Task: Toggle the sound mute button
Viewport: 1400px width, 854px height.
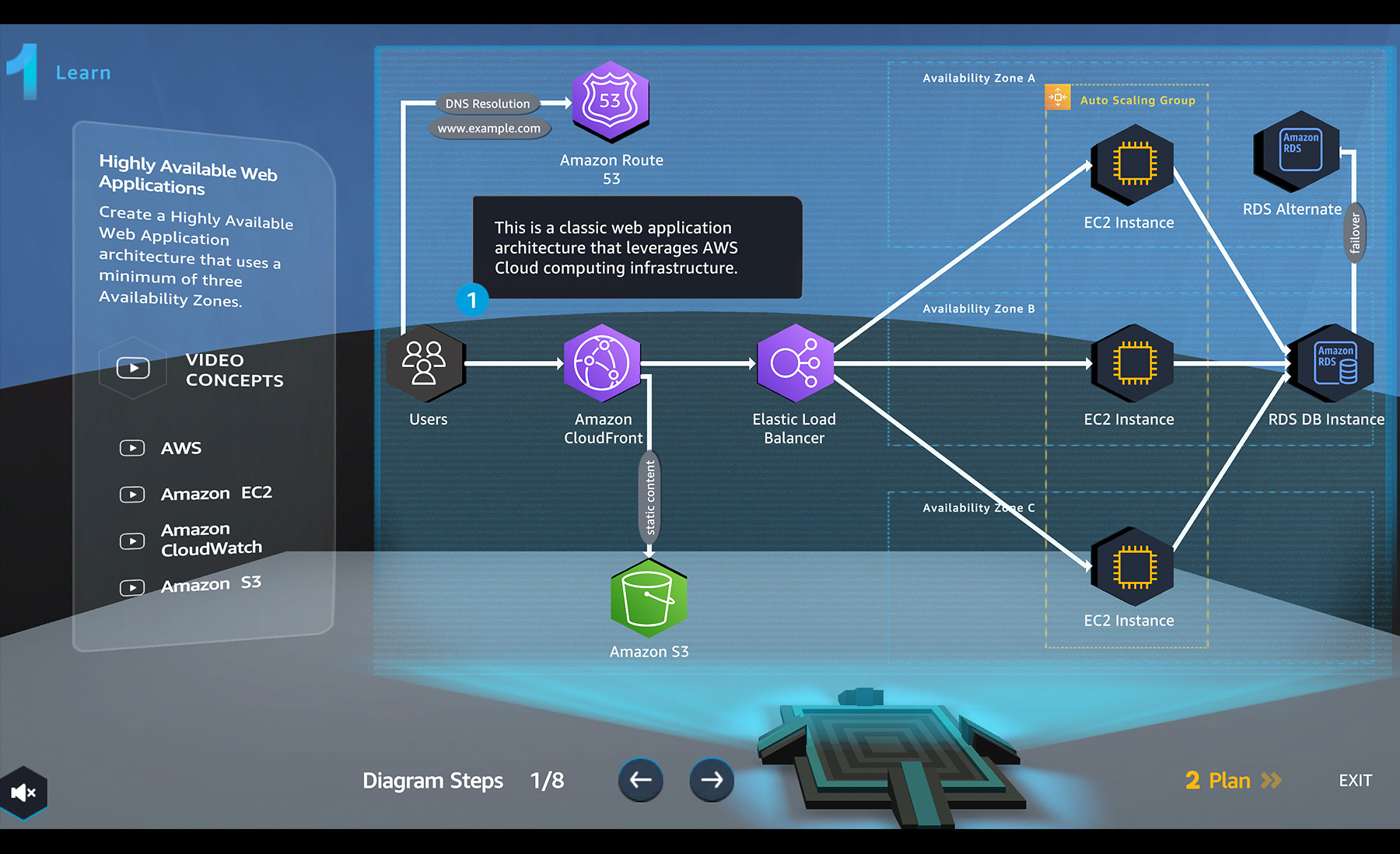Action: coord(23,793)
